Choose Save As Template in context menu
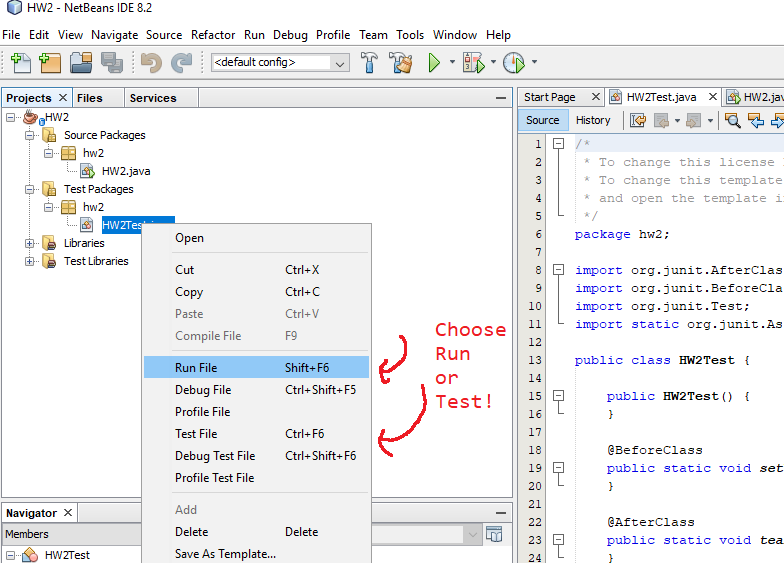Image resolution: width=784 pixels, height=563 pixels. pos(256,554)
